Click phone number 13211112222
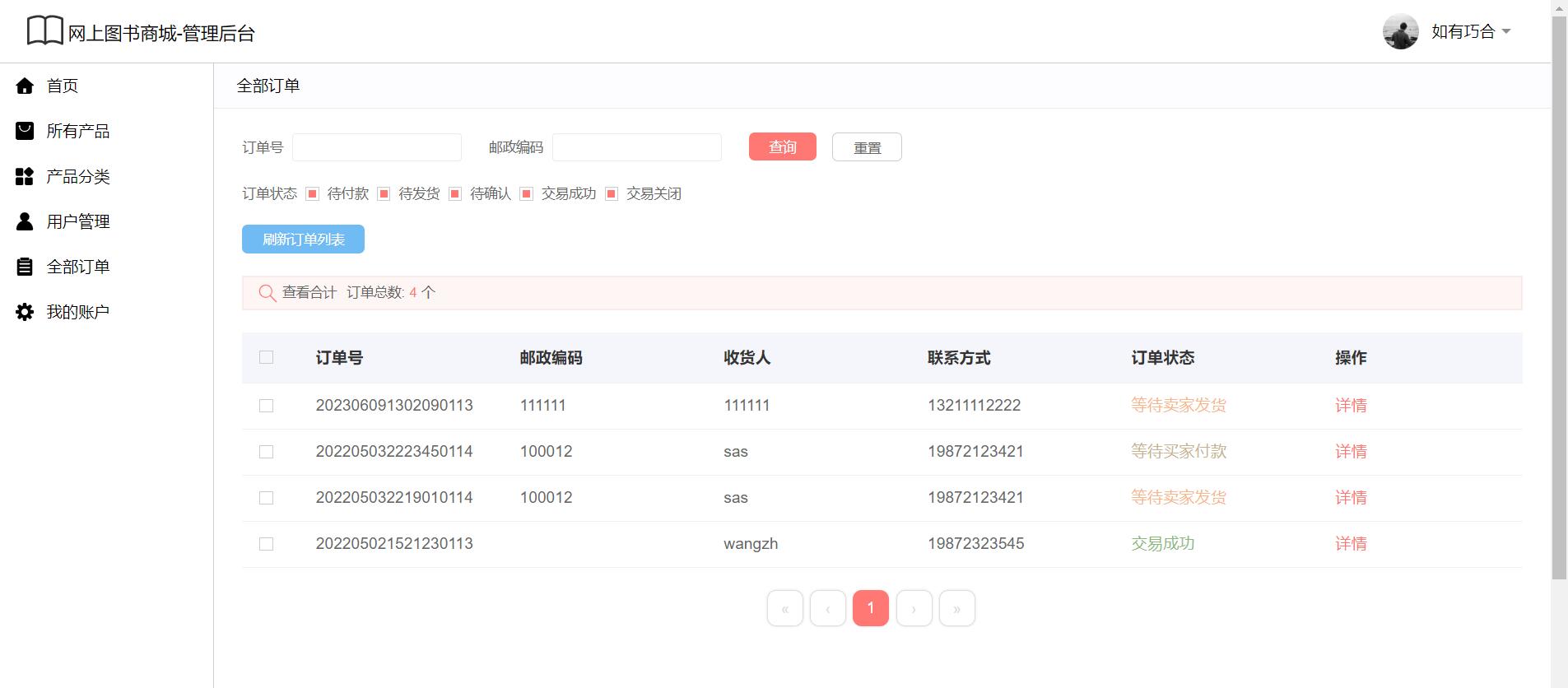Viewport: 1568px width, 688px height. click(x=975, y=405)
